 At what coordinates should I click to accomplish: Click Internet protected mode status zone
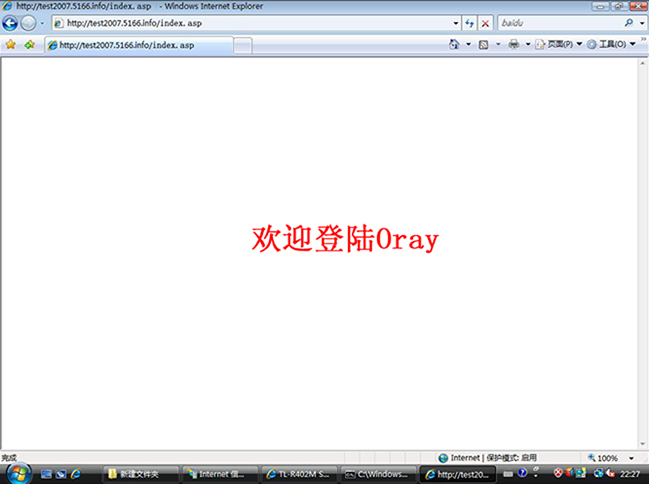tap(488, 458)
